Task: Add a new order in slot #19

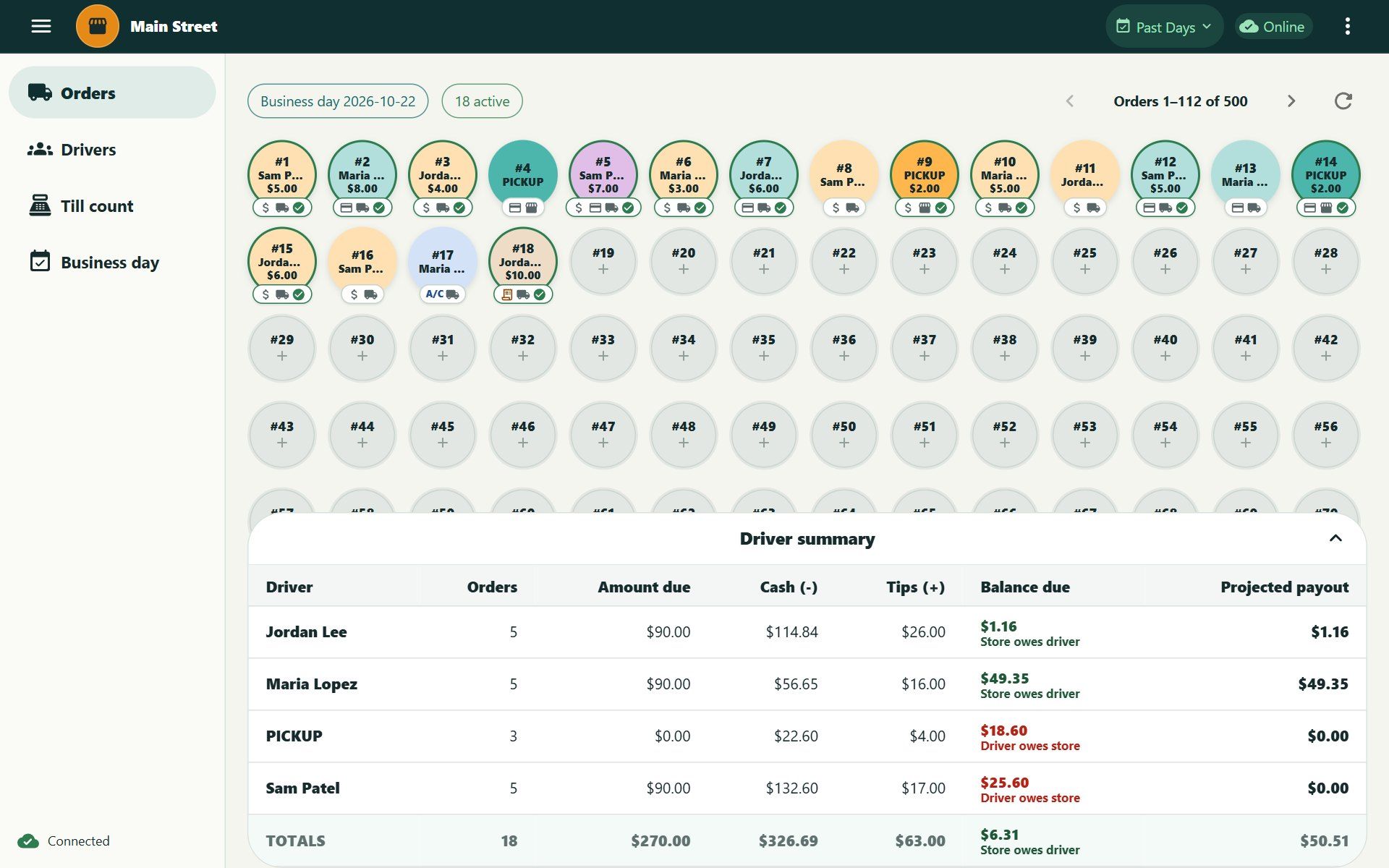Action: point(603,261)
